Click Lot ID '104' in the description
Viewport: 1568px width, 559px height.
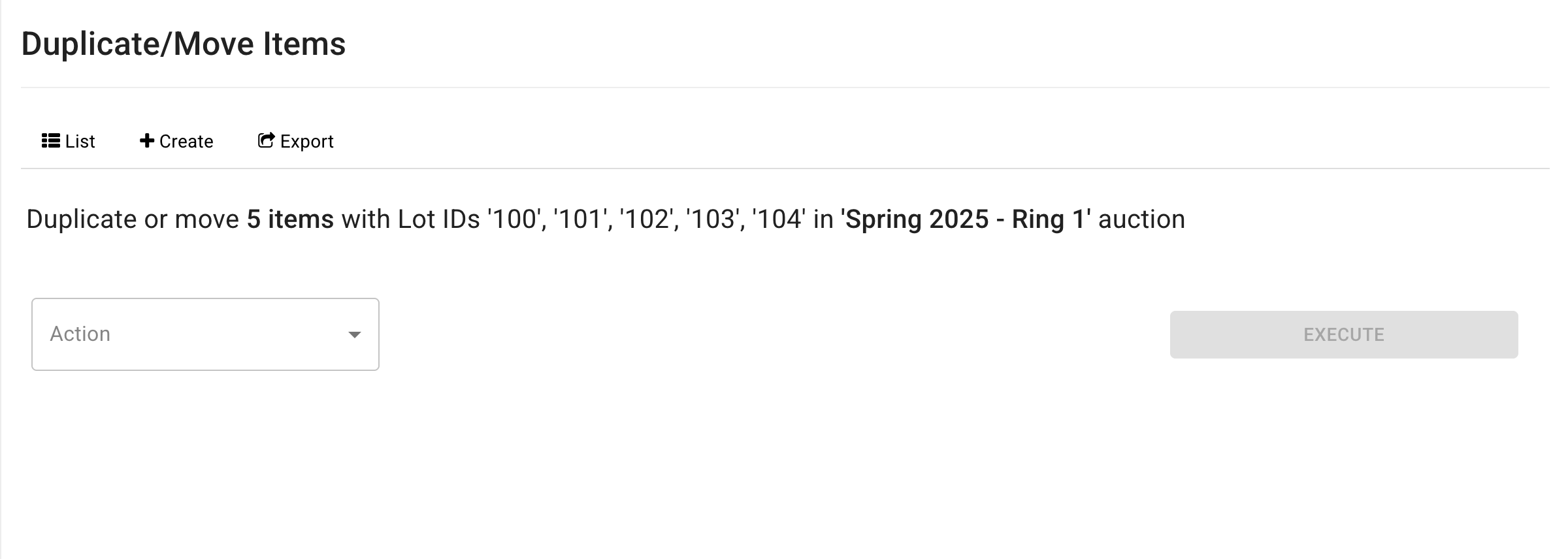pyautogui.click(x=779, y=219)
